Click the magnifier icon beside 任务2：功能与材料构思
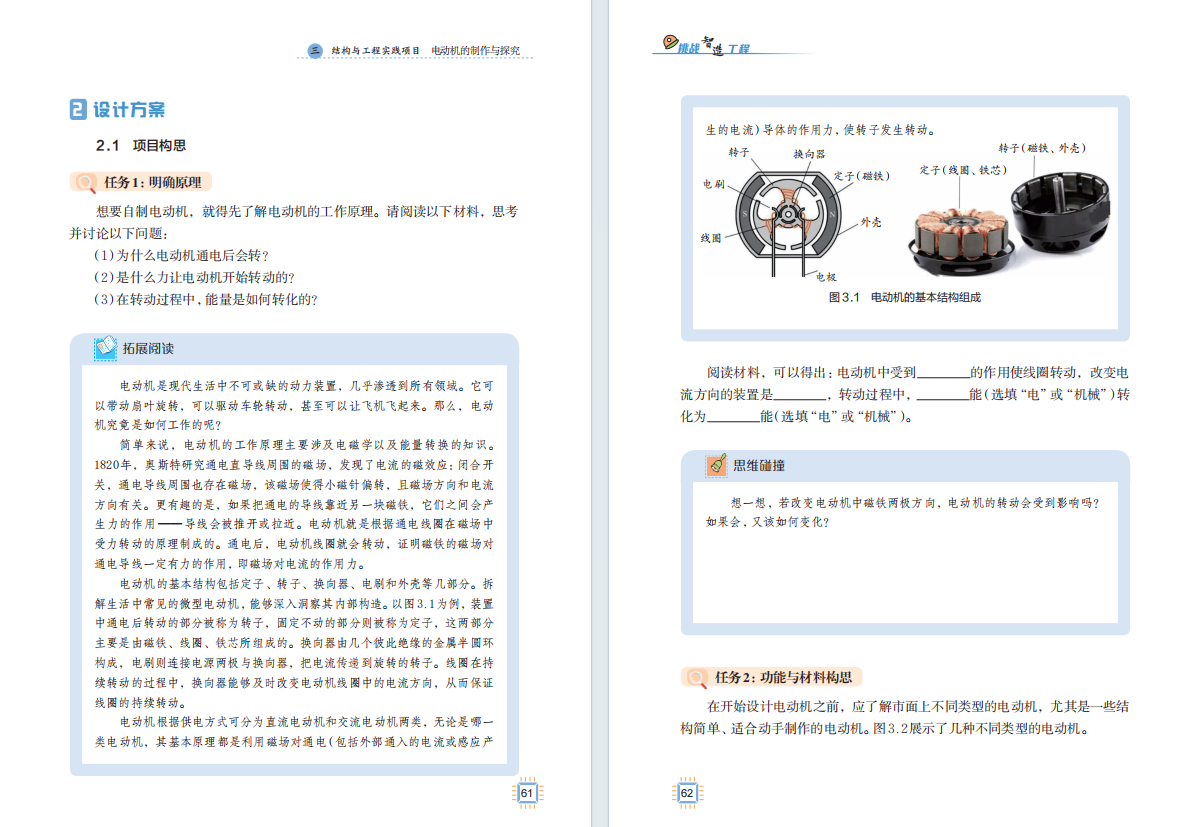The image size is (1199, 827). tap(696, 677)
